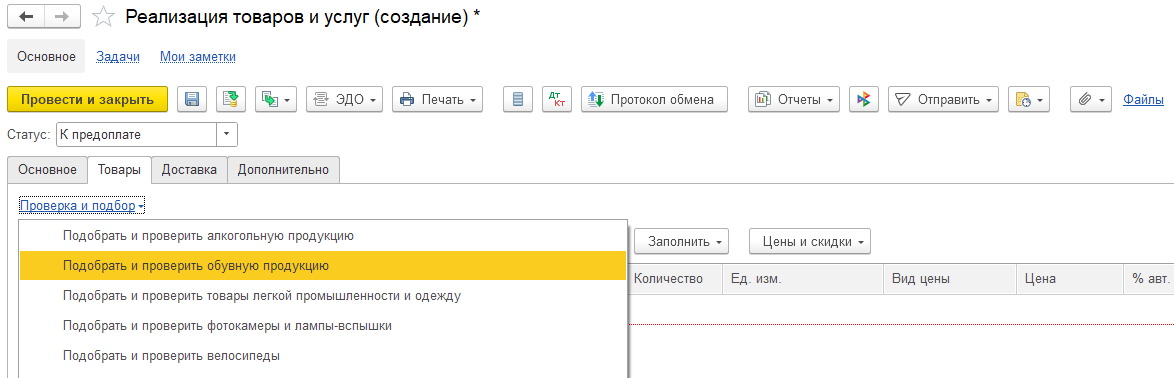Open the create-based-on dropdown icon
Viewport: 1174px width, 378px height.
pos(276,99)
